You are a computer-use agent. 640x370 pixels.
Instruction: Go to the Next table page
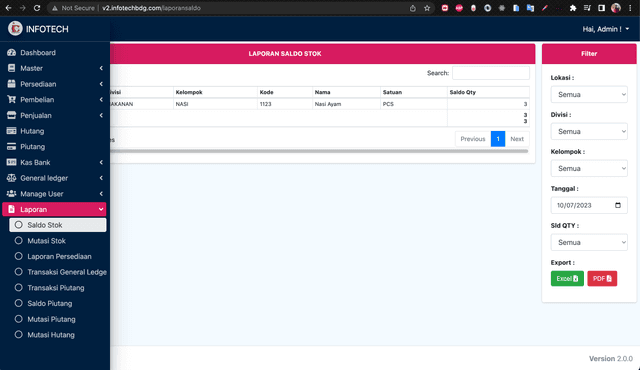point(517,139)
